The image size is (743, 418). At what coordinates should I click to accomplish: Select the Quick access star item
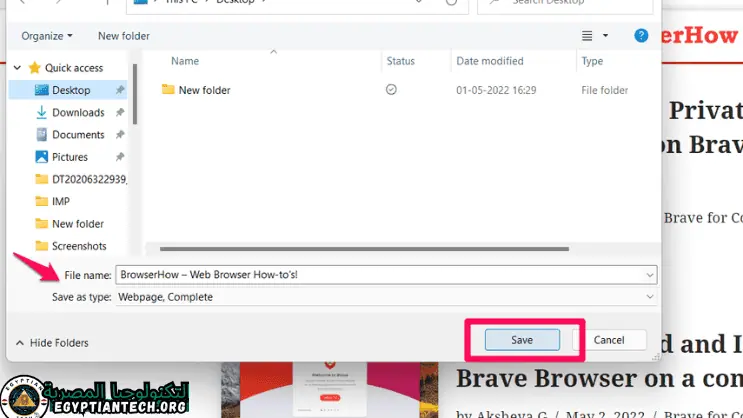pos(66,68)
